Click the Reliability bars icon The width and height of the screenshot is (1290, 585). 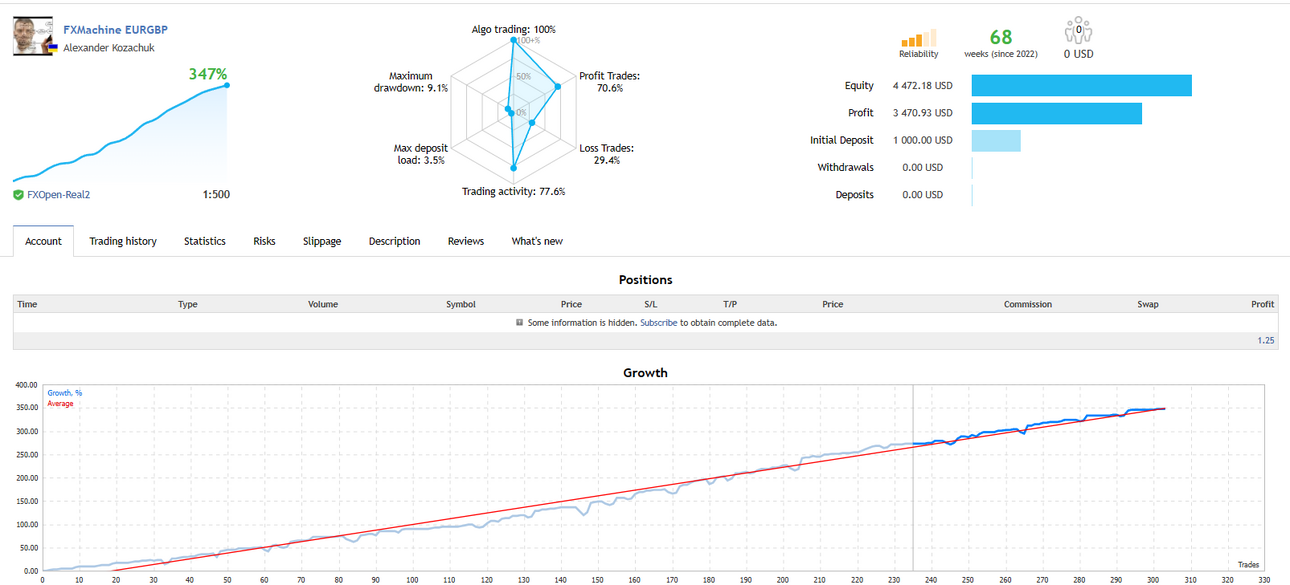tap(918, 38)
